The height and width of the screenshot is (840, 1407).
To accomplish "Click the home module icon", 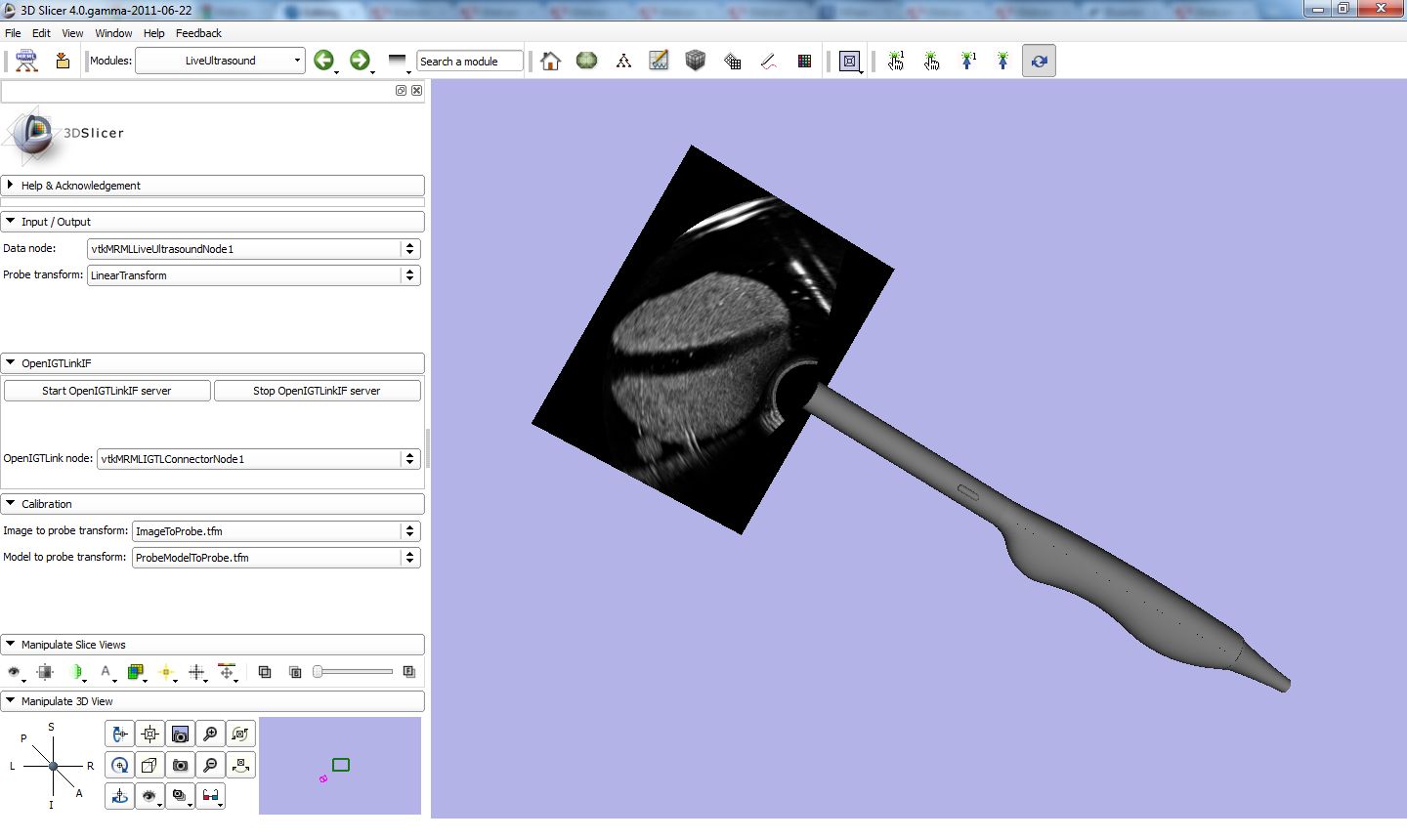I will [550, 61].
